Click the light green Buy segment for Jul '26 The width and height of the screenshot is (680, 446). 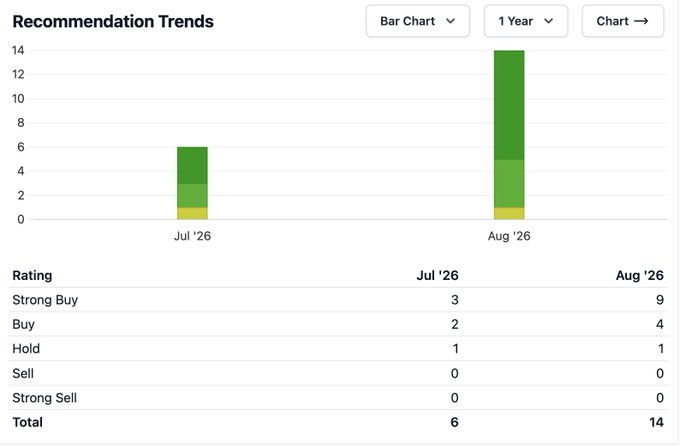tap(192, 196)
